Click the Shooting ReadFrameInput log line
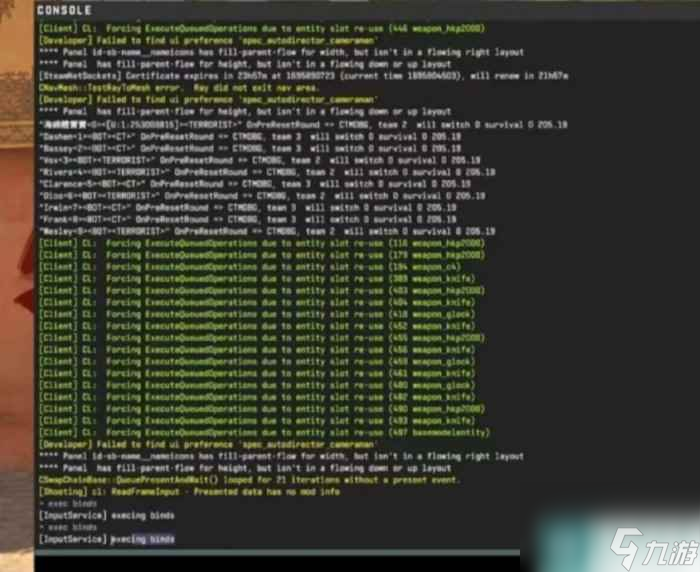The height and width of the screenshot is (572, 700). (x=190, y=492)
